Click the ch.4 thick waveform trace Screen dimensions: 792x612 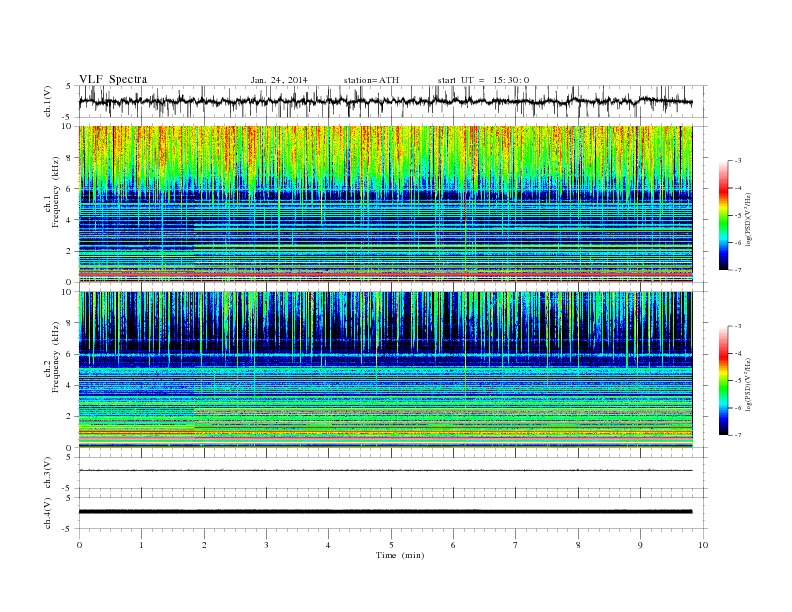coord(385,512)
